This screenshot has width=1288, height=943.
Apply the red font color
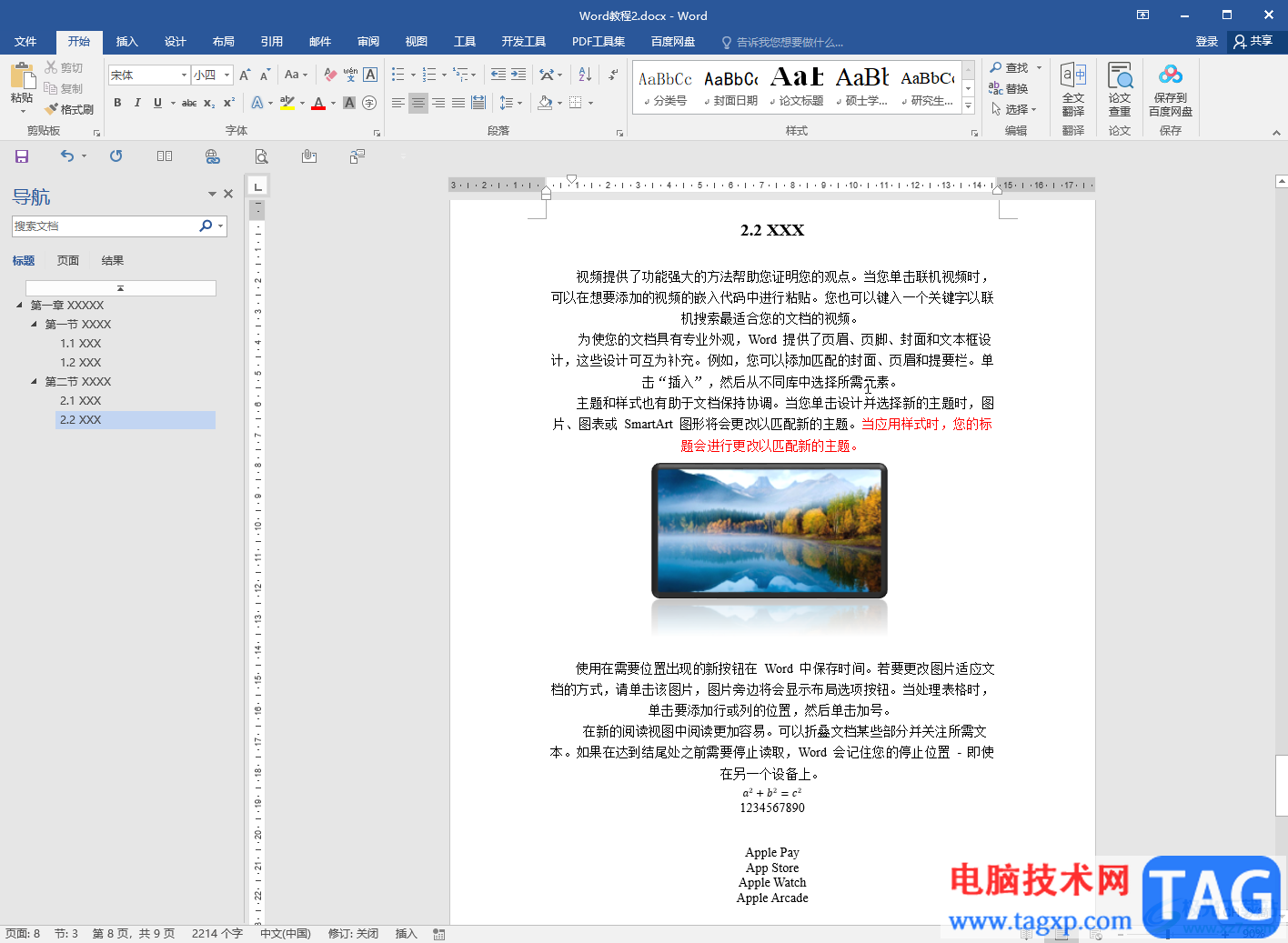(x=318, y=103)
